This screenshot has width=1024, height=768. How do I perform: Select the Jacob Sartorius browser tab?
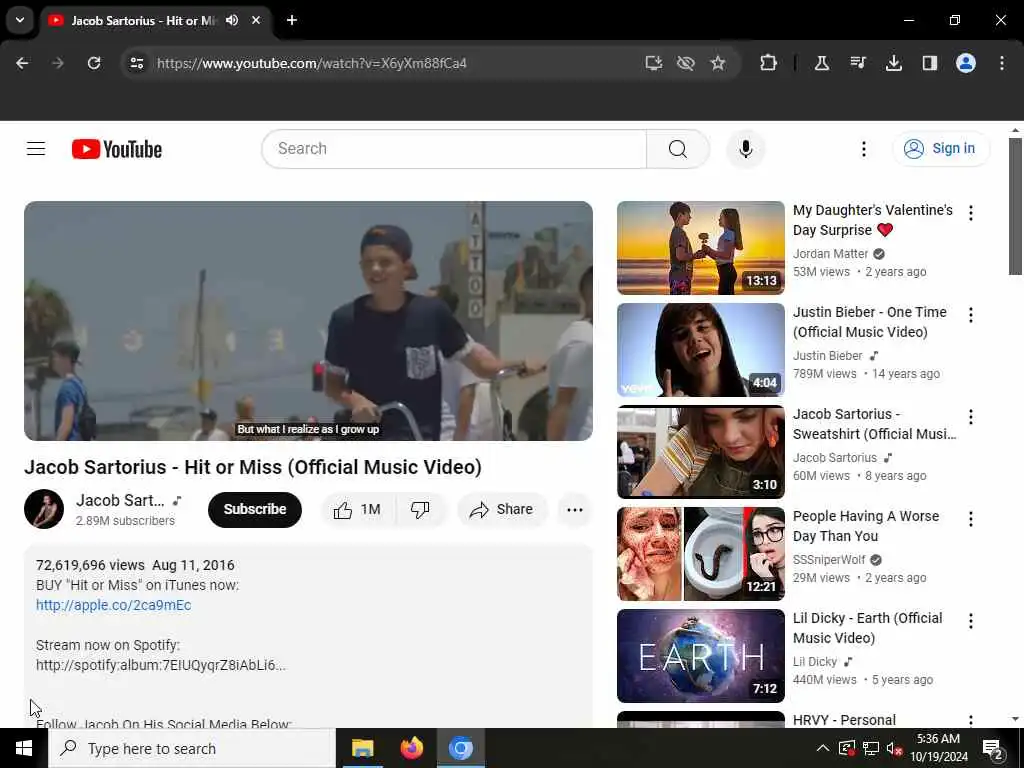point(142,20)
